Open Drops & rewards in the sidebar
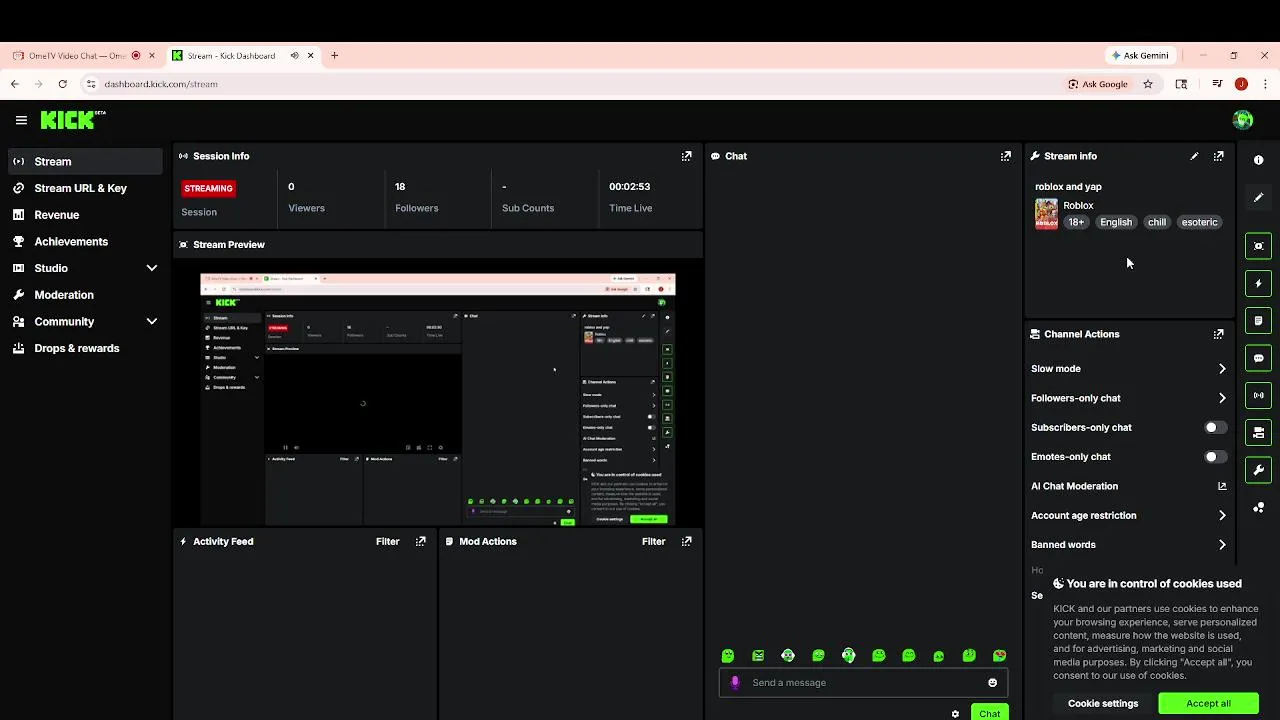The image size is (1280, 720). 85,348
